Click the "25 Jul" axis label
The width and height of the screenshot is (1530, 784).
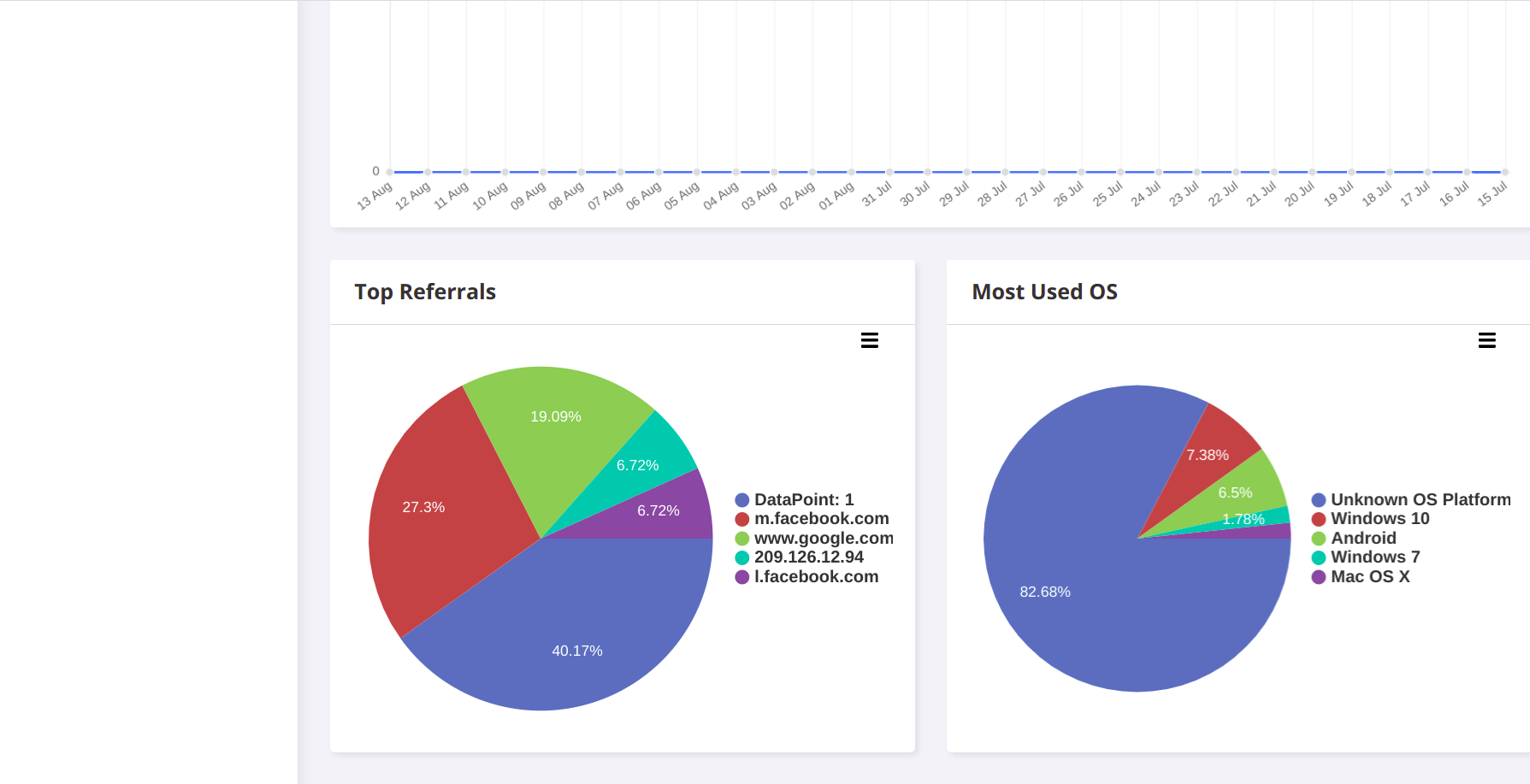pyautogui.click(x=1108, y=194)
